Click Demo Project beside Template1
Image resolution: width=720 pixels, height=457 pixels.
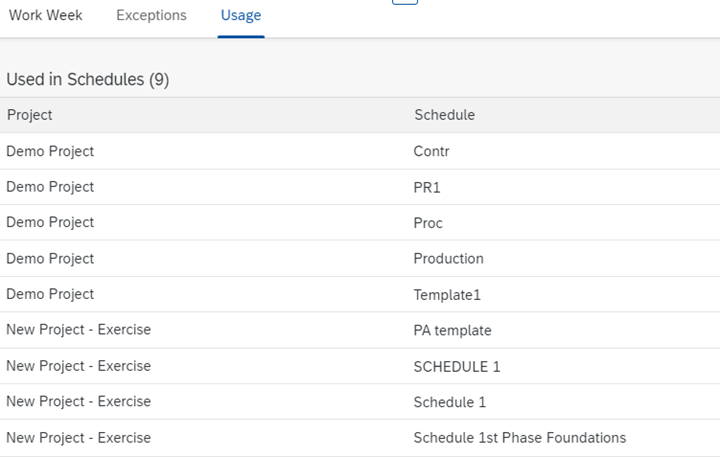pyautogui.click(x=50, y=294)
